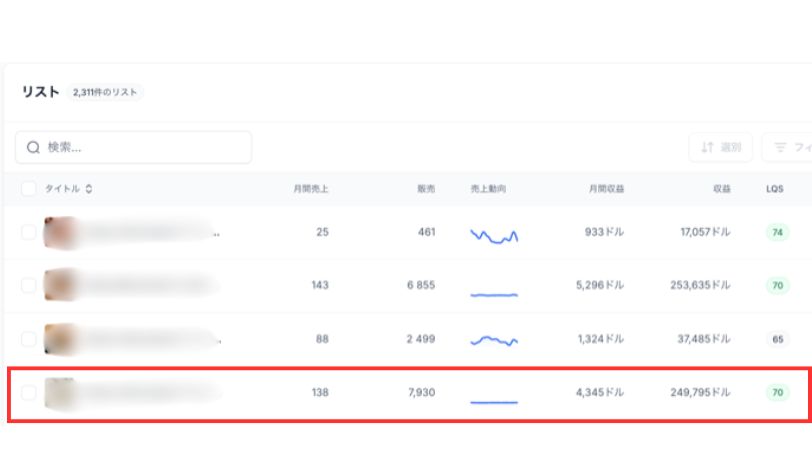Click the sparkline in the 6 855 sales row
Screen dimensions: 812x457
[x=494, y=291]
